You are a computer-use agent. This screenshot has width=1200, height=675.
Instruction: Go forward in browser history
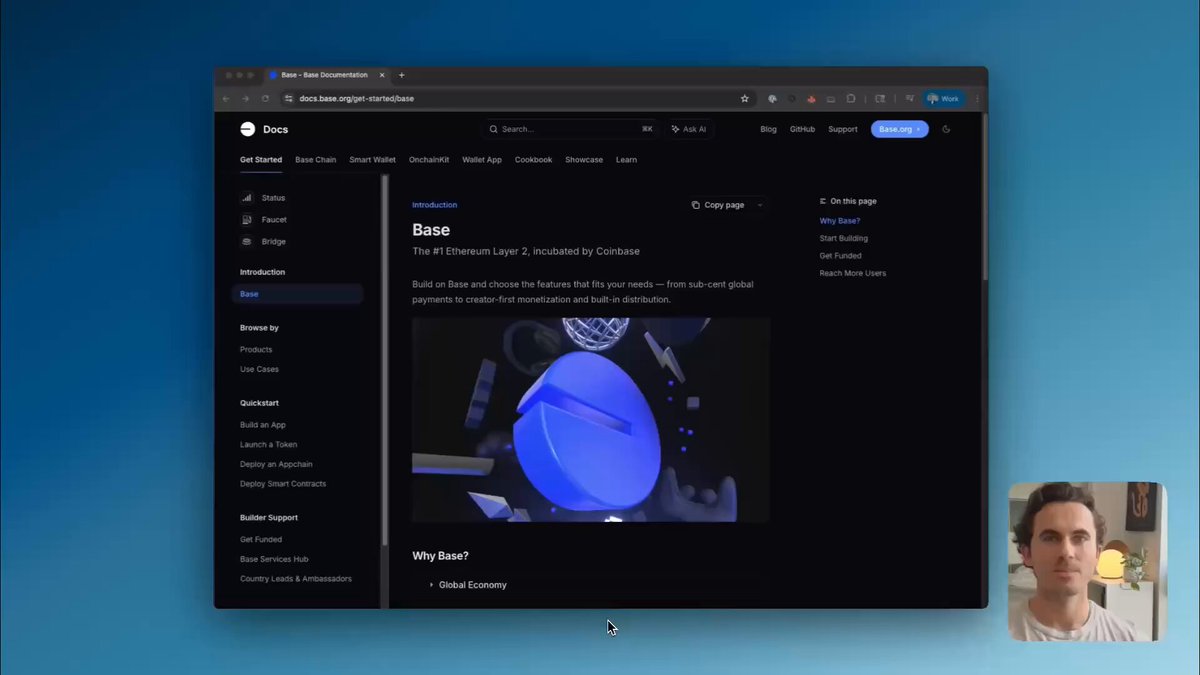[245, 99]
